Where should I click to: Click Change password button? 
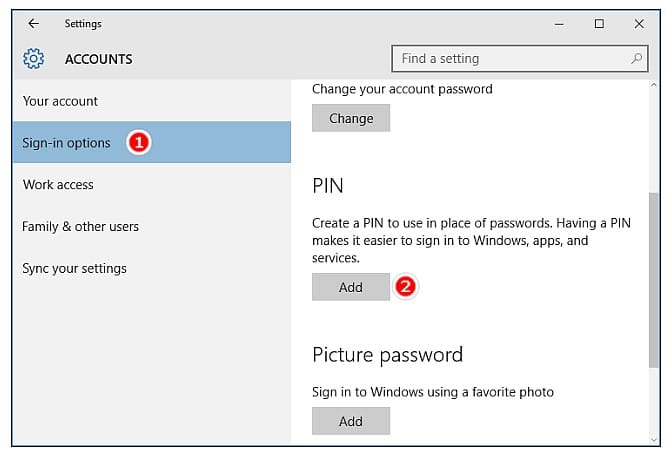pos(351,118)
